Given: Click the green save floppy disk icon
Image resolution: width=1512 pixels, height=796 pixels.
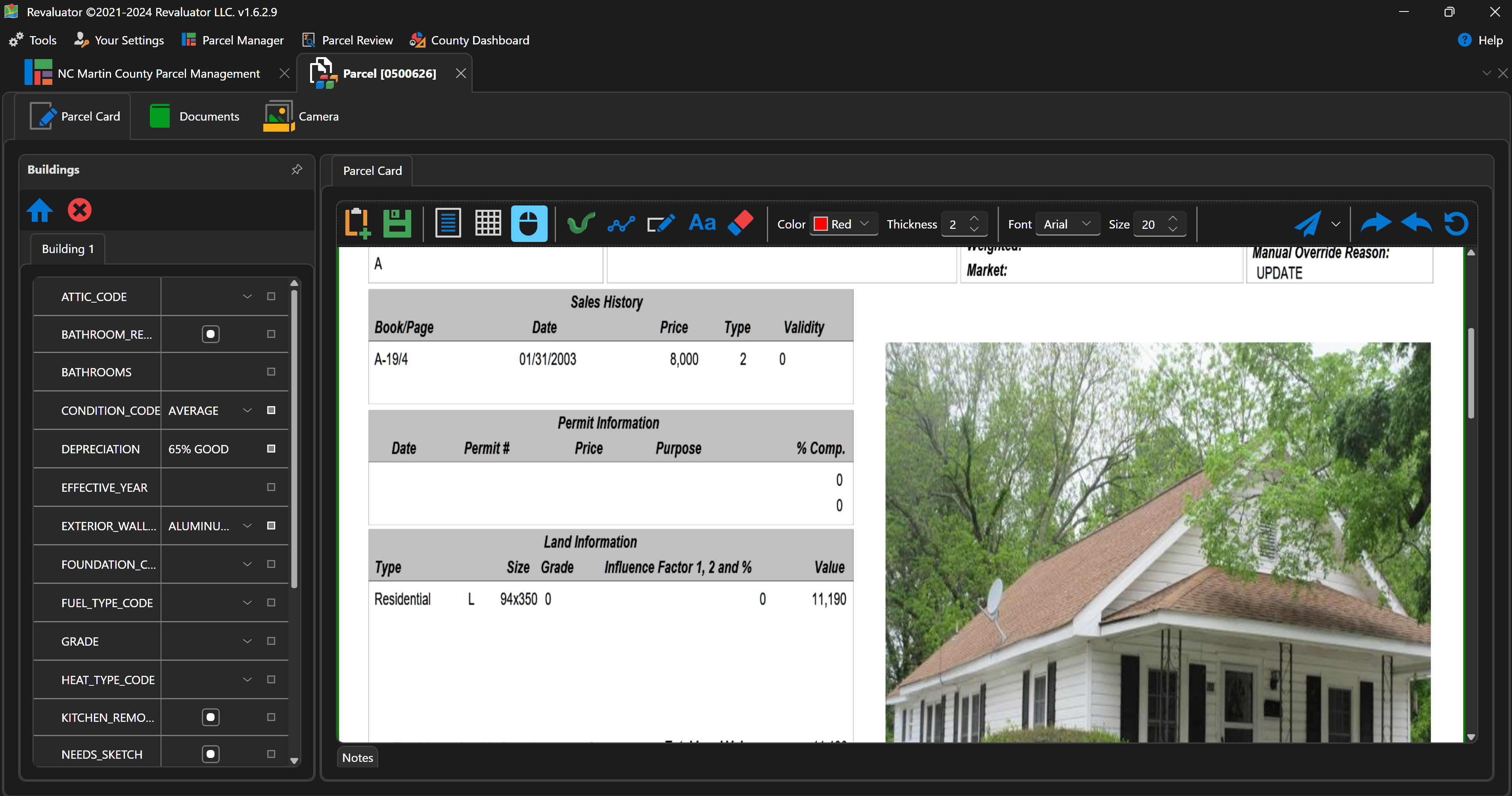Looking at the screenshot, I should pyautogui.click(x=397, y=224).
